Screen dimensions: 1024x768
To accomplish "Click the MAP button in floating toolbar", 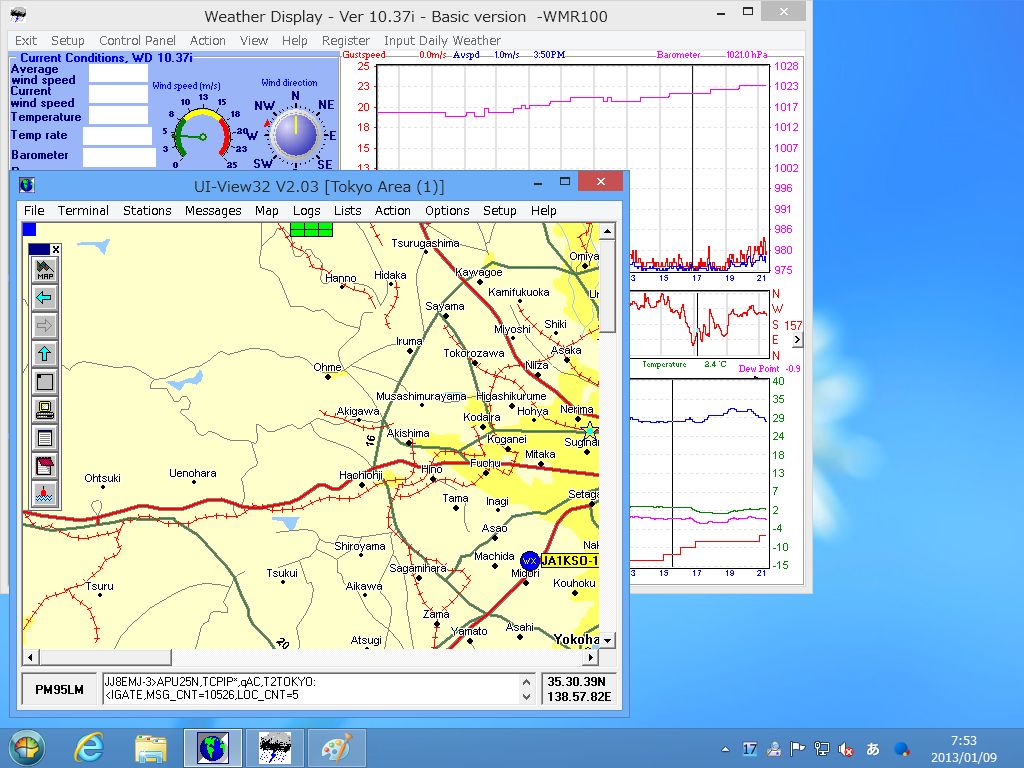I will pos(45,269).
